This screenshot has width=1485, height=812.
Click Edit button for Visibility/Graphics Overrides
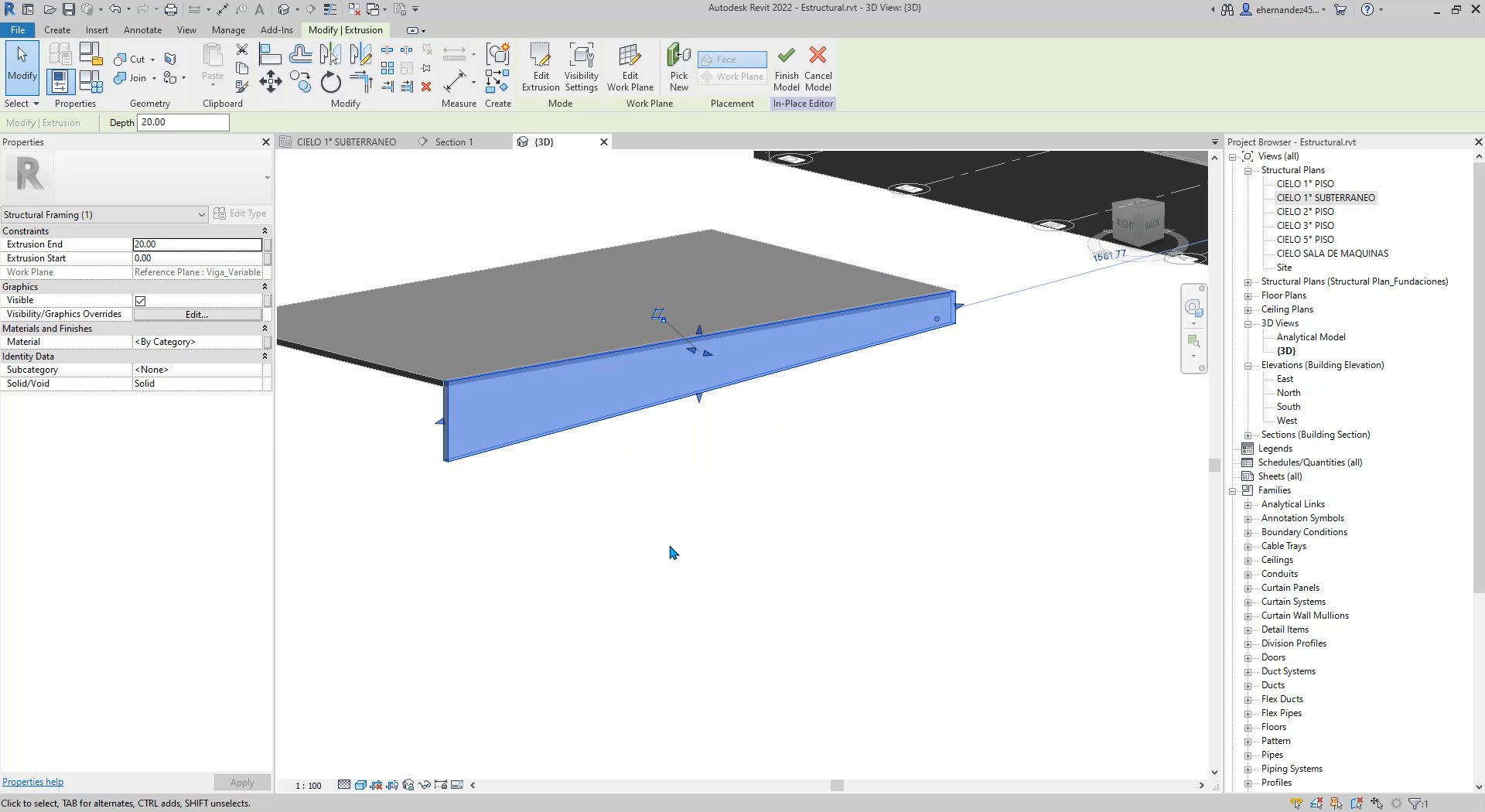(x=197, y=315)
